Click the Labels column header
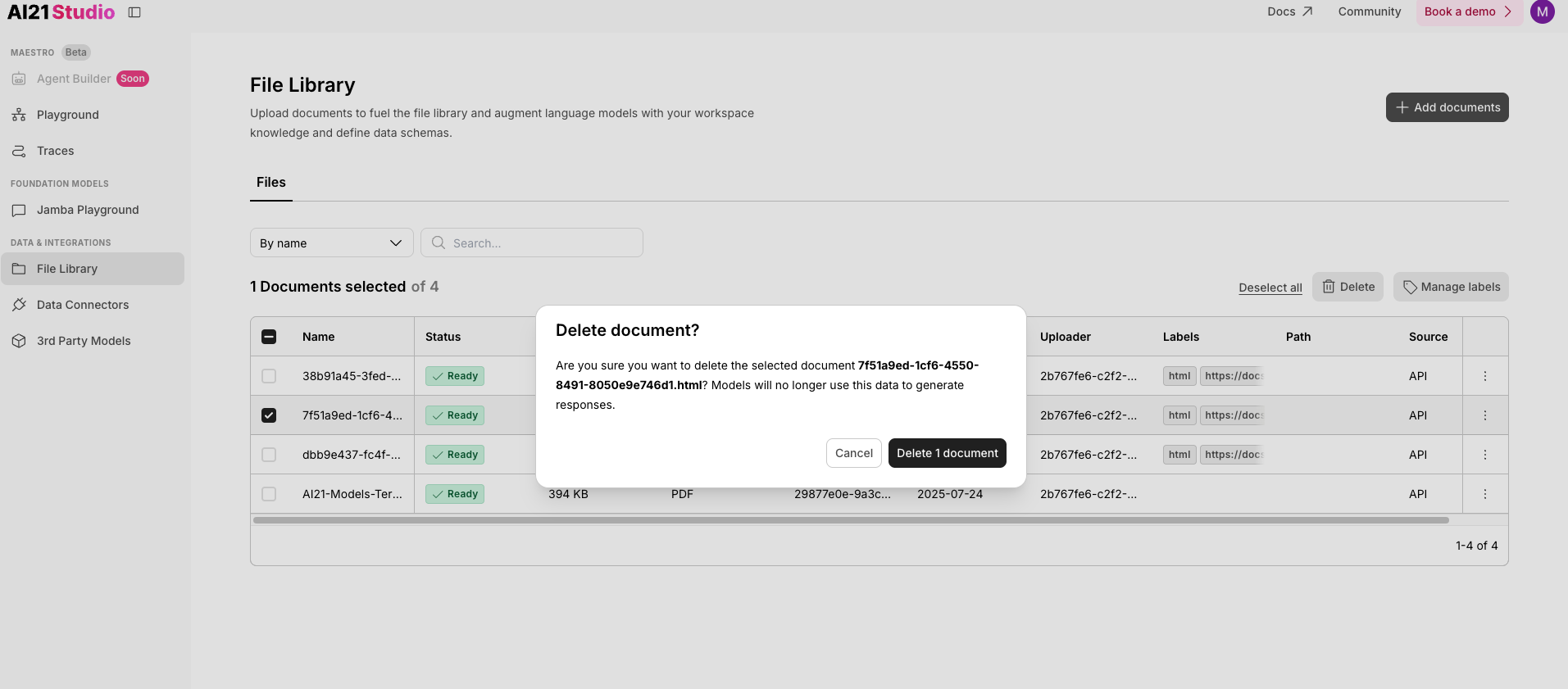 click(x=1181, y=337)
